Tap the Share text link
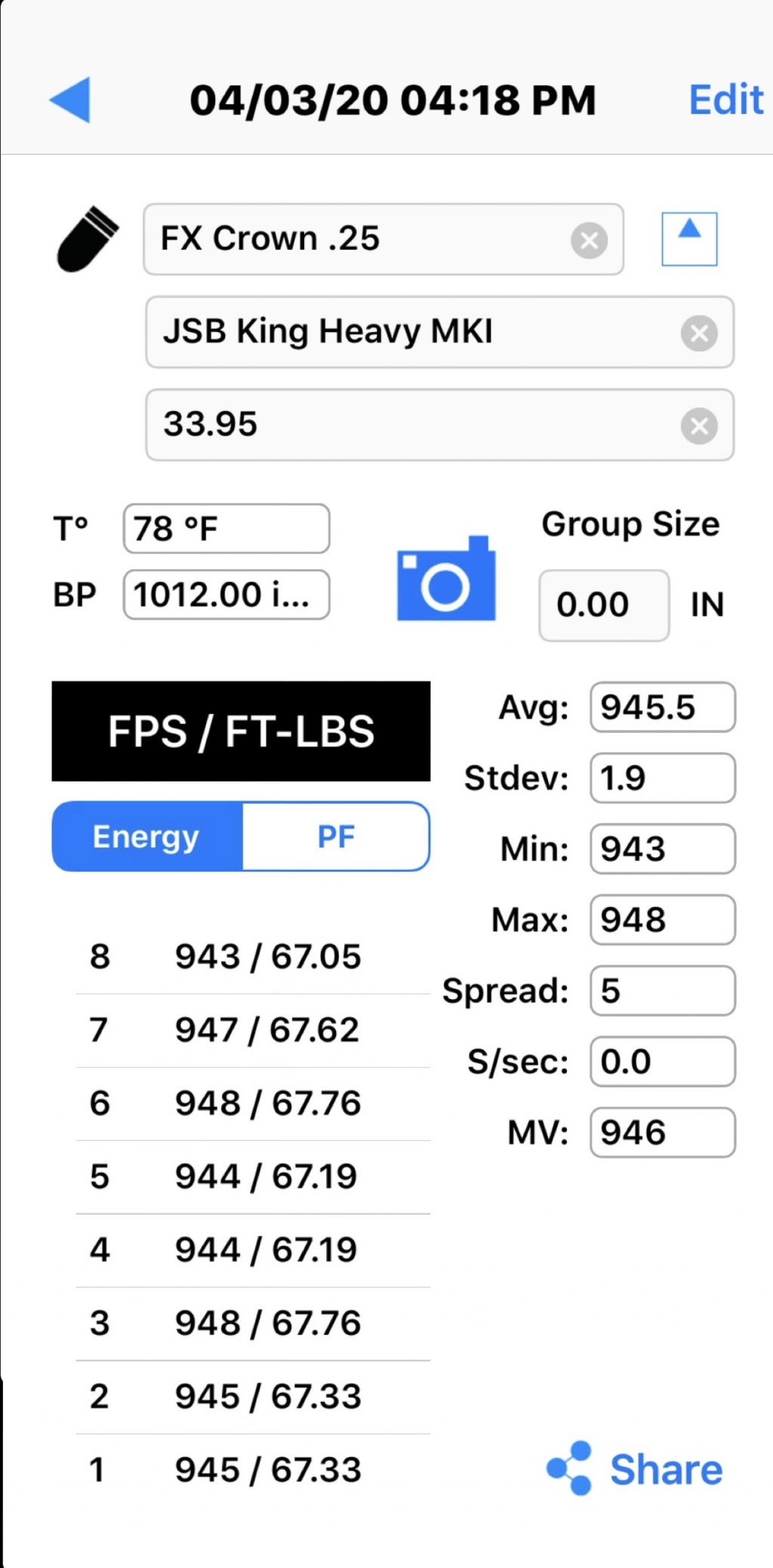The image size is (773, 1568). (x=667, y=1469)
